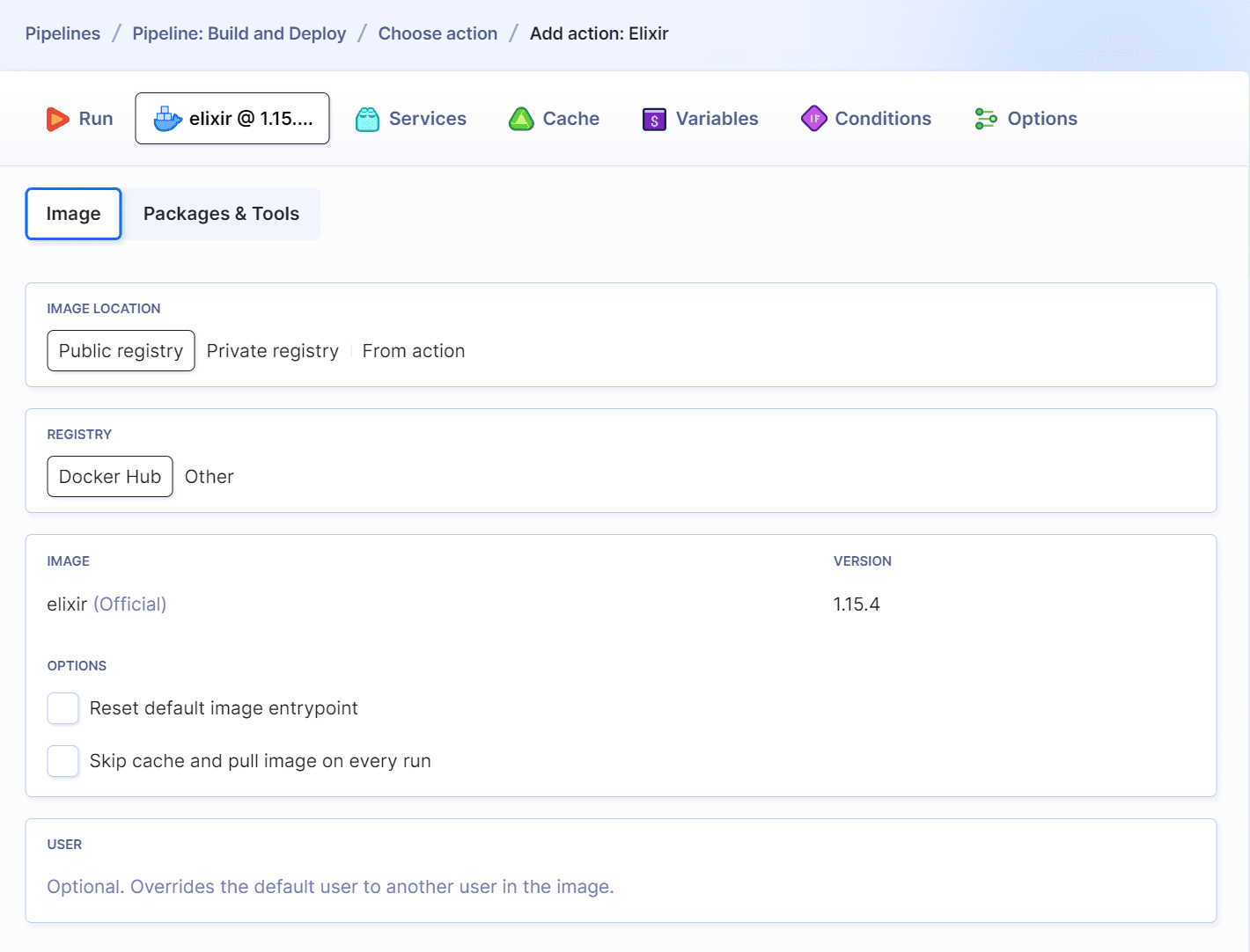This screenshot has height=952, width=1250.
Task: Select the IF Conditions diamond icon
Action: tap(814, 118)
